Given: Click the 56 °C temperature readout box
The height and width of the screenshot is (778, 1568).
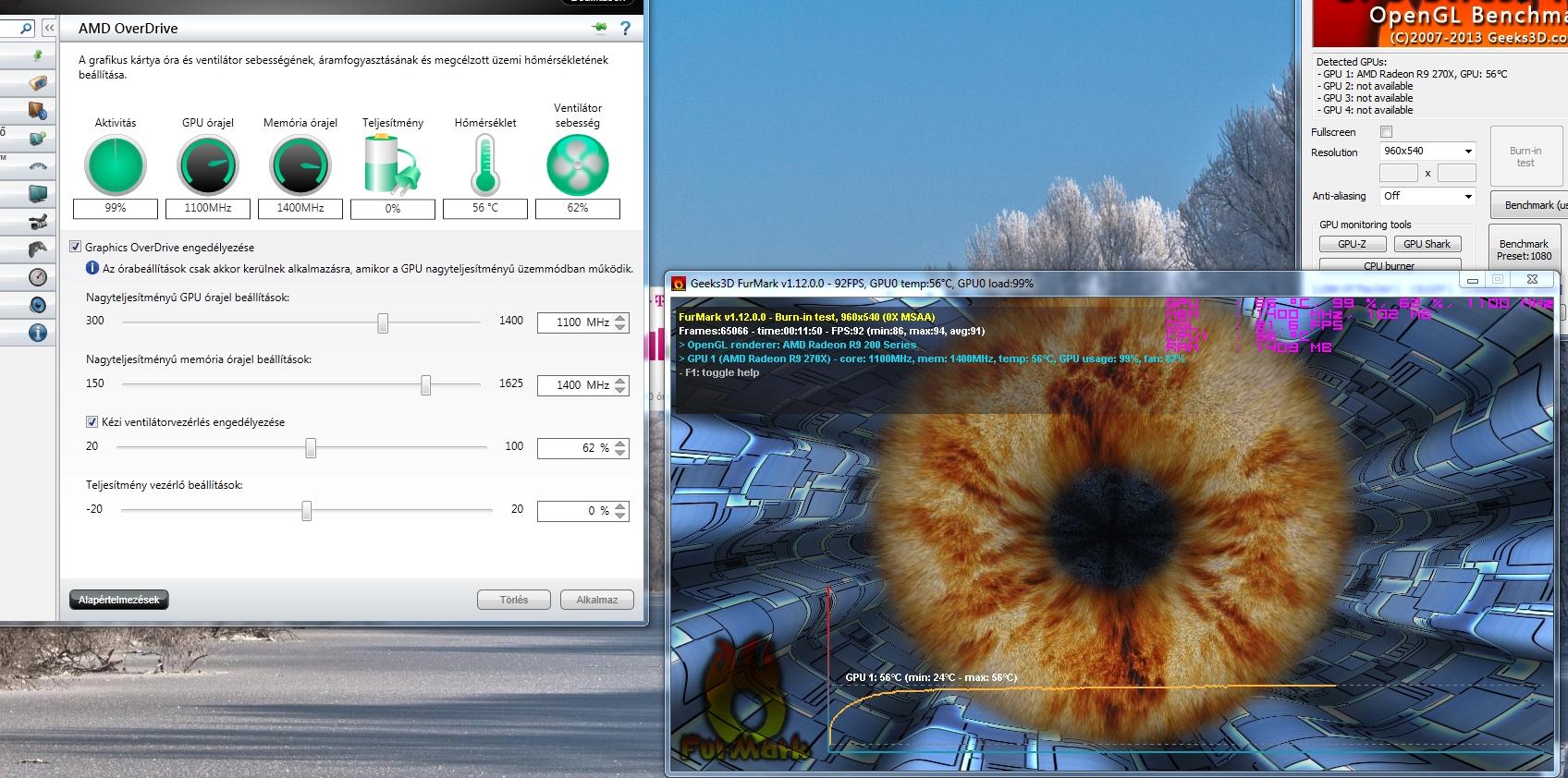Looking at the screenshot, I should (x=485, y=209).
